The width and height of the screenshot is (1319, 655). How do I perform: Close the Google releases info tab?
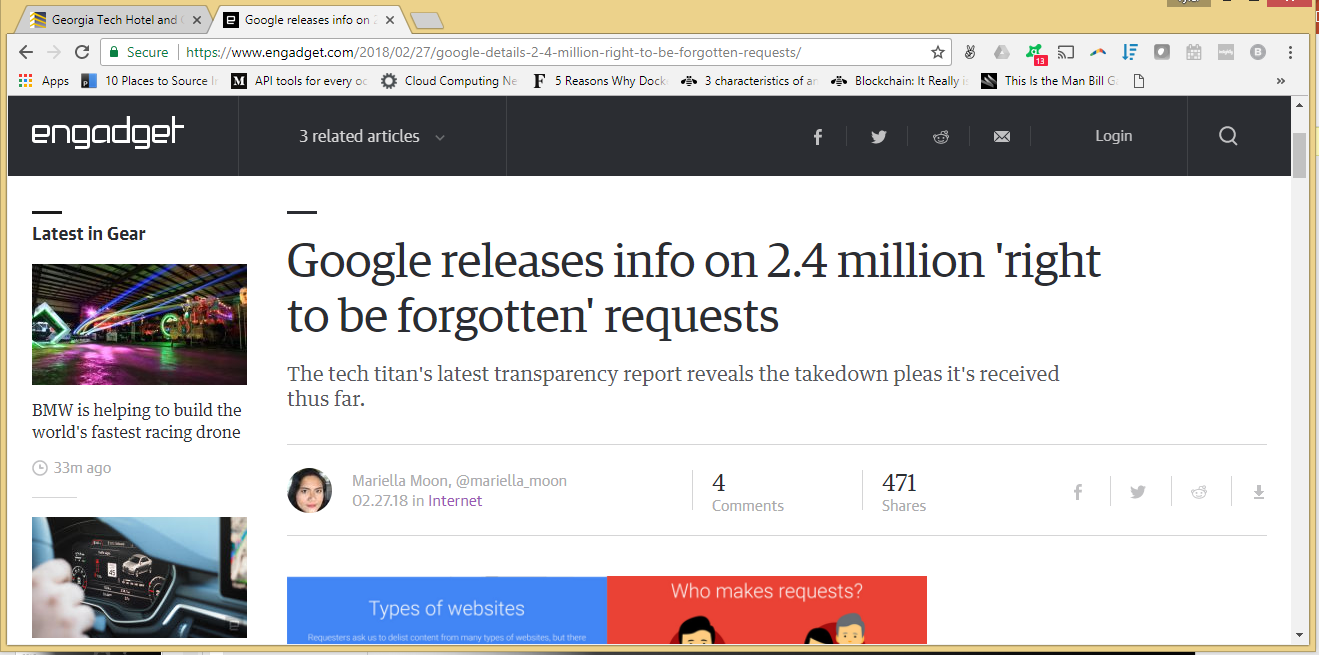[x=388, y=20]
